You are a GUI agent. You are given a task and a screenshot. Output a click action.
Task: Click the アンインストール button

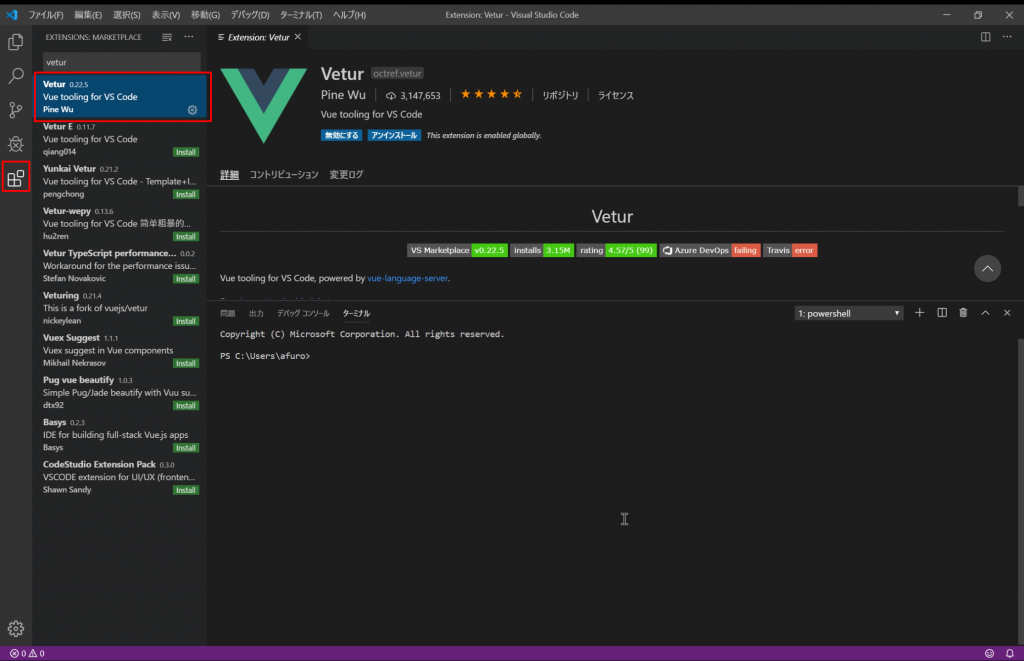394,135
